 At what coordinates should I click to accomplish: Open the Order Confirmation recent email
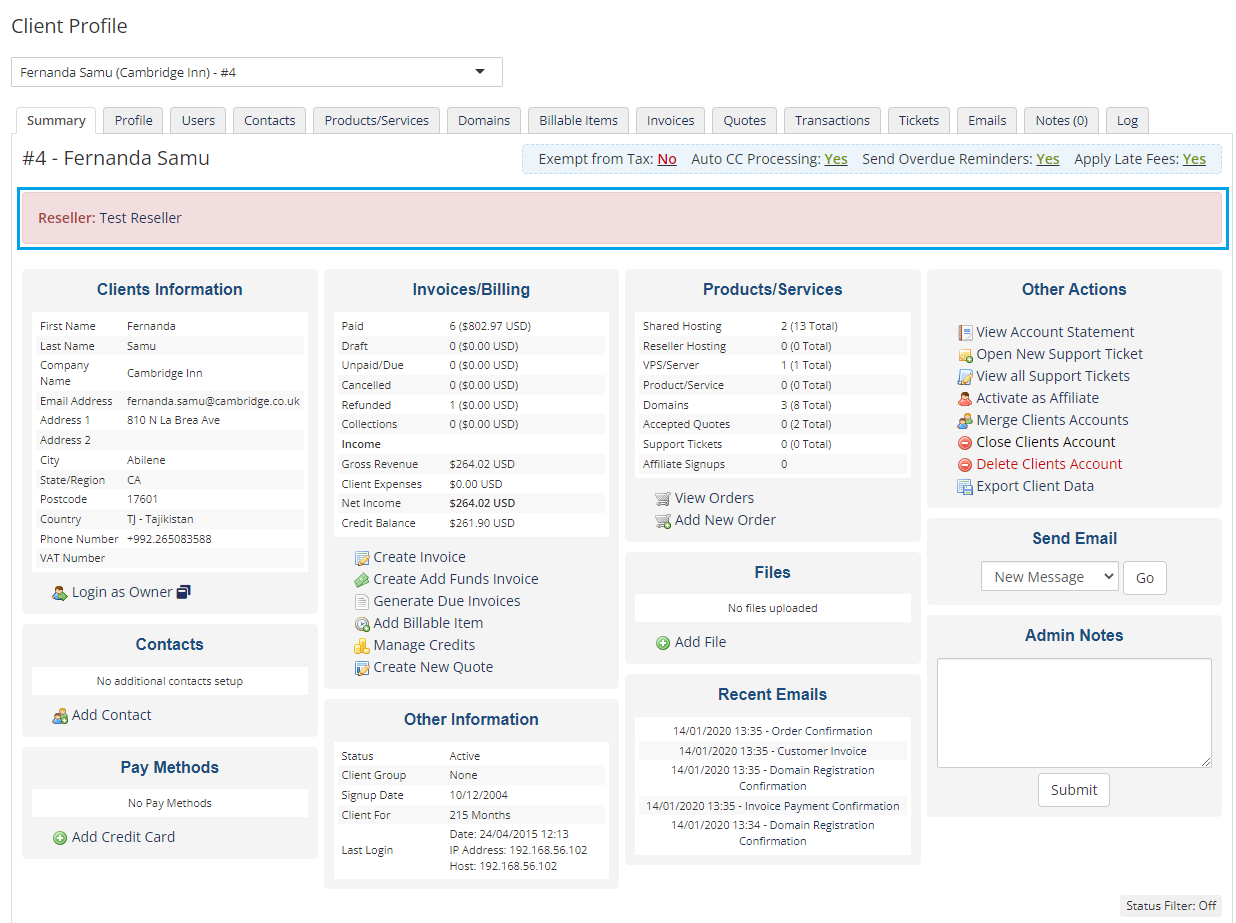pos(773,731)
